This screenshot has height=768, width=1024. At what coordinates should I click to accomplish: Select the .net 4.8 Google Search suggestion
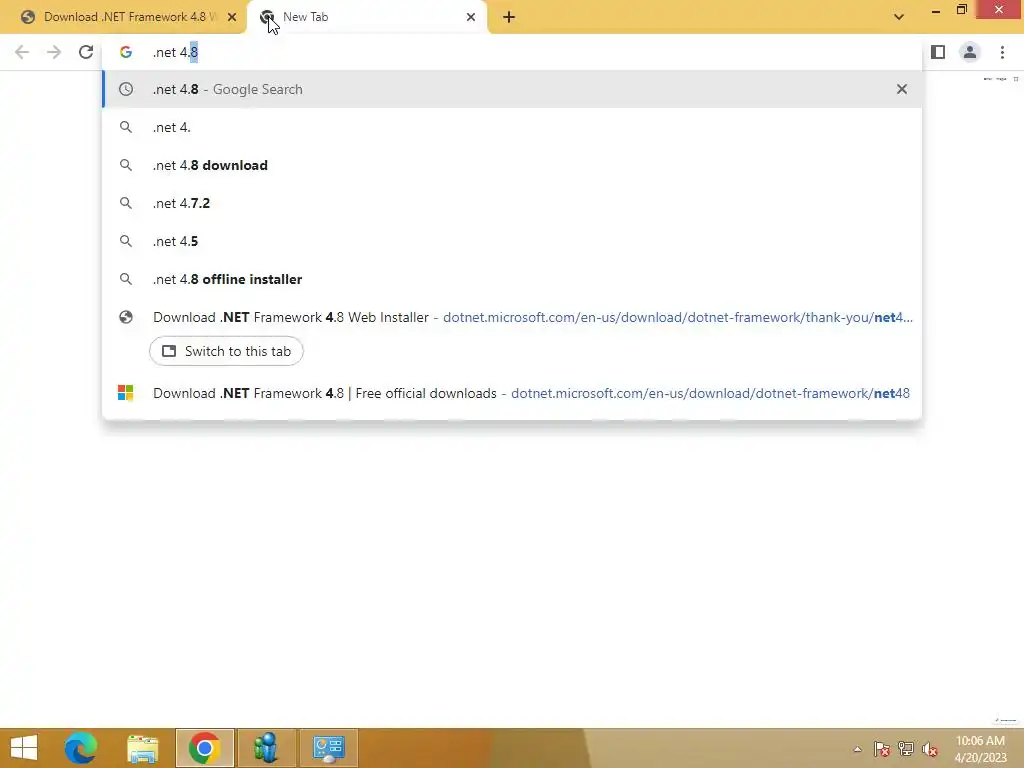(512, 89)
